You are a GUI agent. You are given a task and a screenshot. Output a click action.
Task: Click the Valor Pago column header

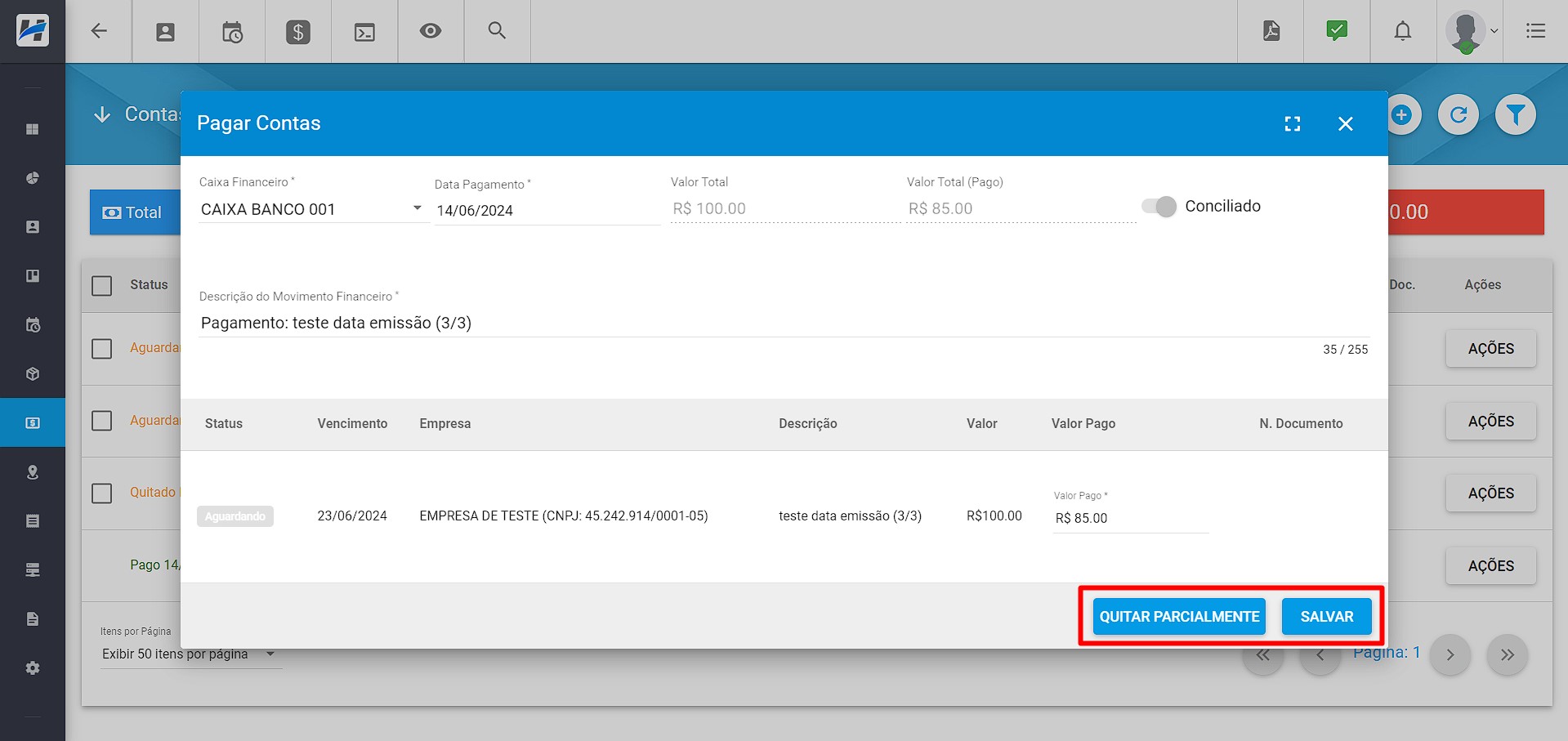click(1083, 423)
